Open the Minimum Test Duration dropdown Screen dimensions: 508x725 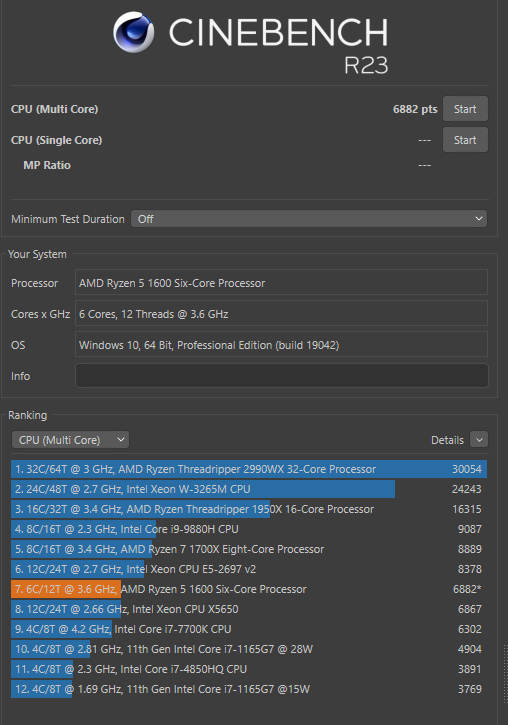point(309,219)
